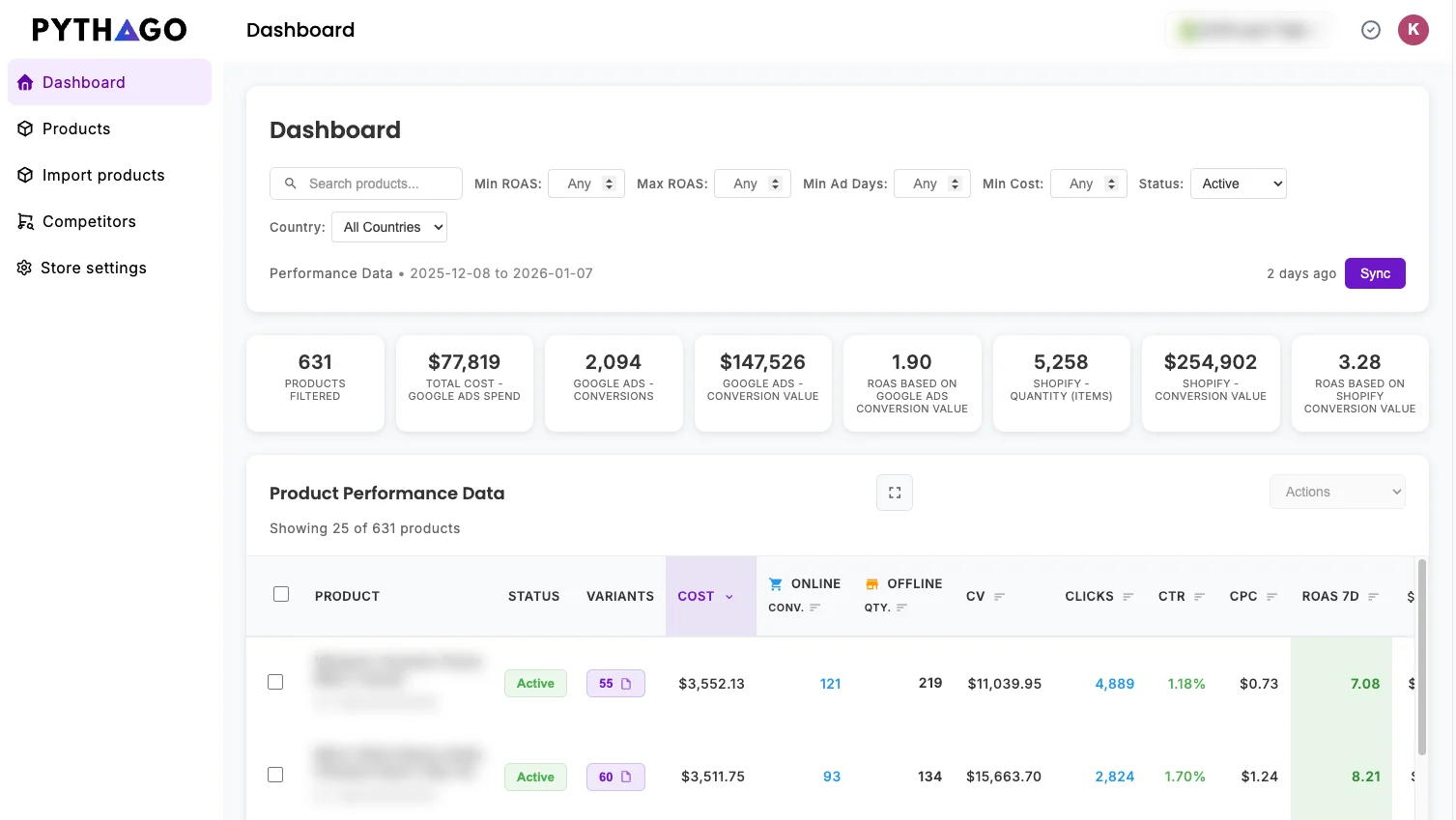Check the product row with cost $3,552.13

pos(275,682)
